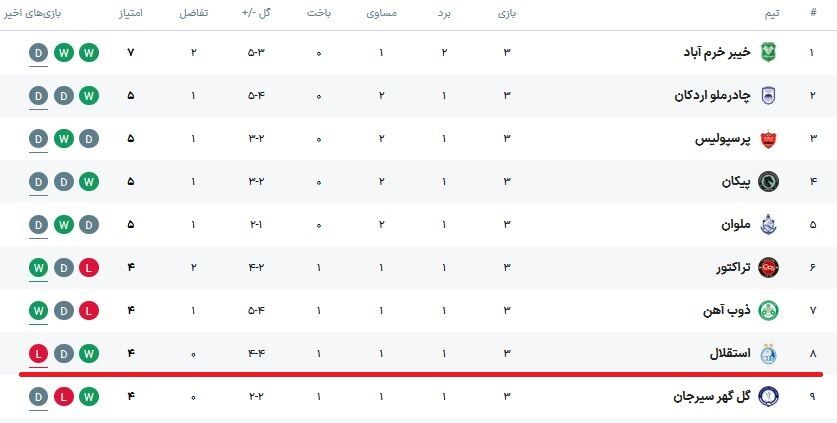This screenshot has height=423, width=837.
Task: Sort by the تفاضل (goal difference) column header
Action: tap(193, 14)
